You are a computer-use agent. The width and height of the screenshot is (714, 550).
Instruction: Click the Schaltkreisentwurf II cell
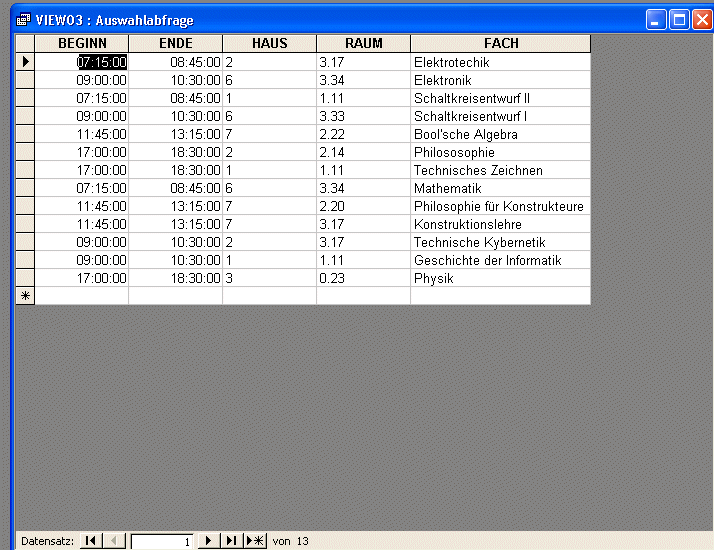point(500,98)
